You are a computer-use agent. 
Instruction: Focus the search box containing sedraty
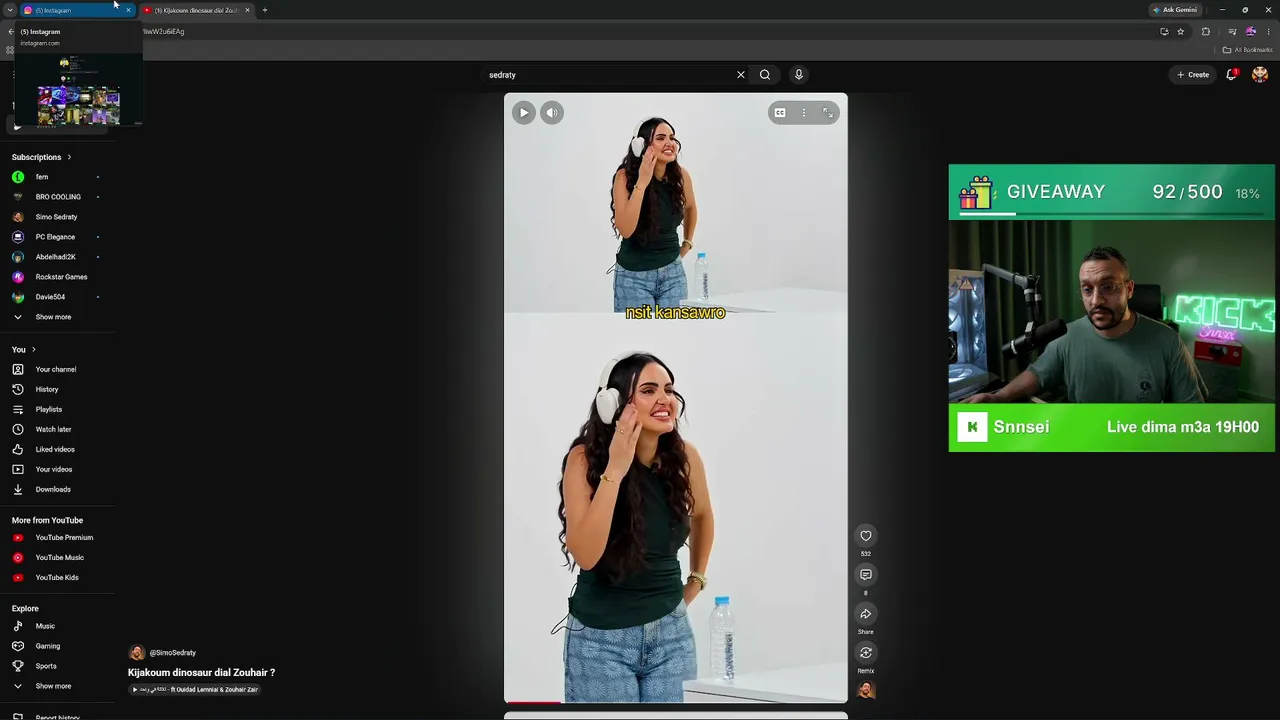608,75
